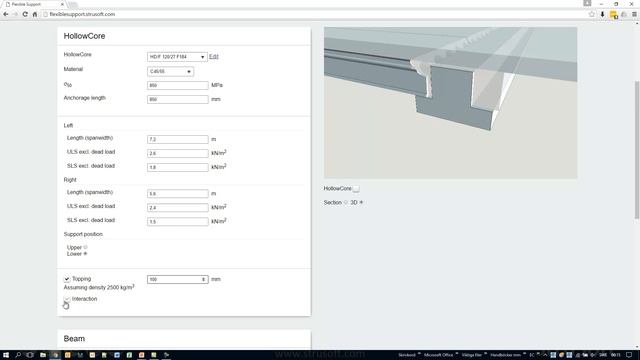The image size is (640, 360).
Task: Click the address bar URL
Action: click(82, 14)
